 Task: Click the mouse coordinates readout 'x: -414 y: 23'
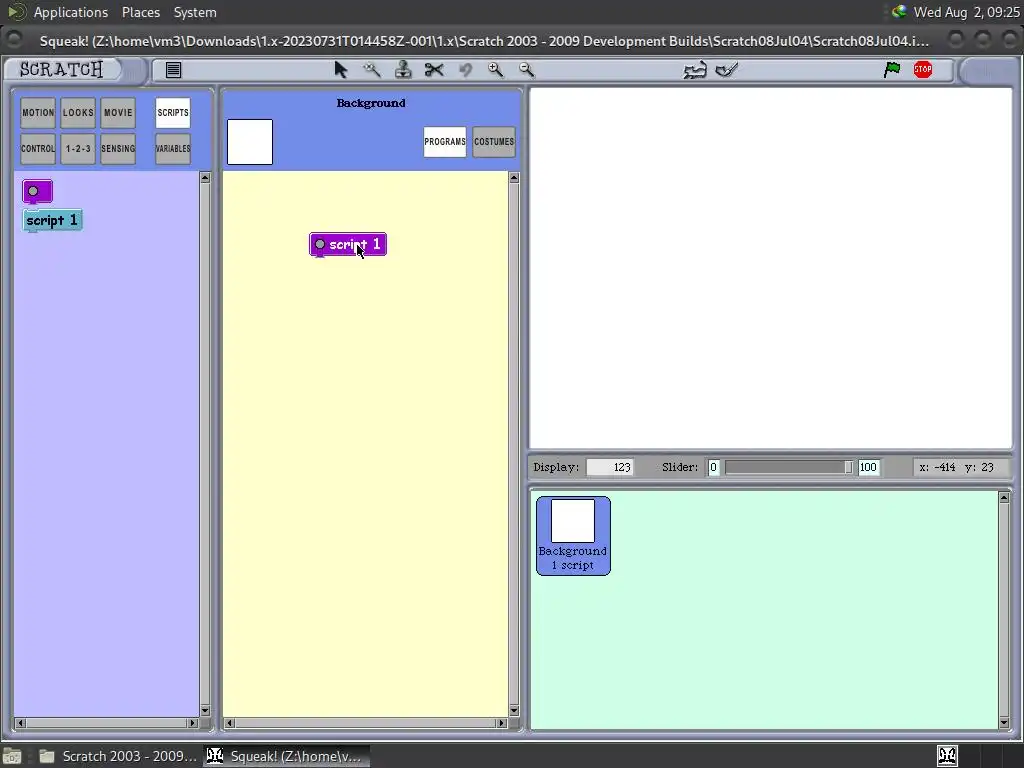[x=956, y=467]
